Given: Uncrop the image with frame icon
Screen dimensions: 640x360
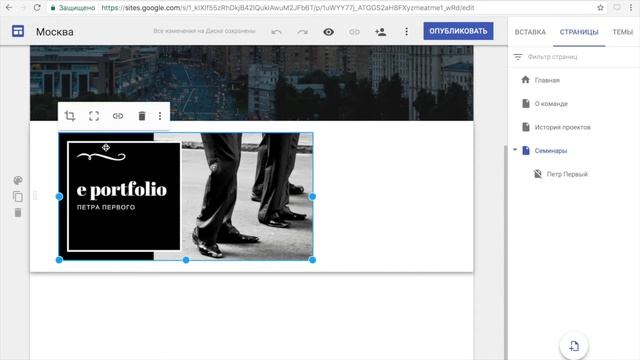Looking at the screenshot, I should 94,116.
